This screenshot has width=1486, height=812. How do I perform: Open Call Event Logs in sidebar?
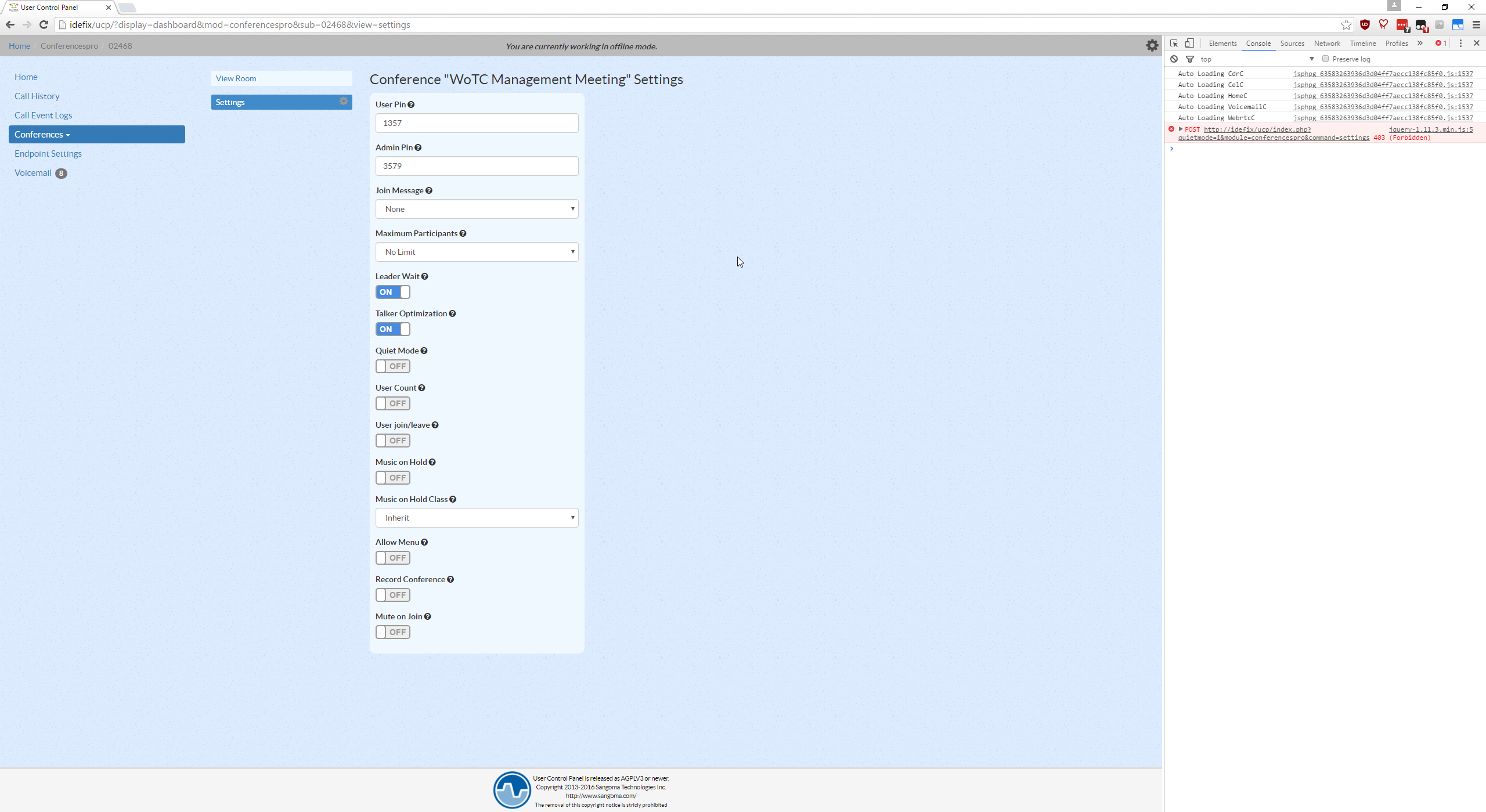click(44, 115)
